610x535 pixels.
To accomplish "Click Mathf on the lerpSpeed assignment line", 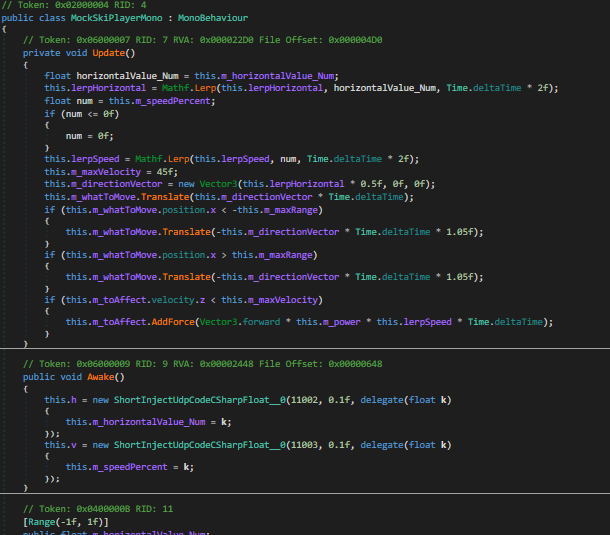I will pyautogui.click(x=149, y=159).
